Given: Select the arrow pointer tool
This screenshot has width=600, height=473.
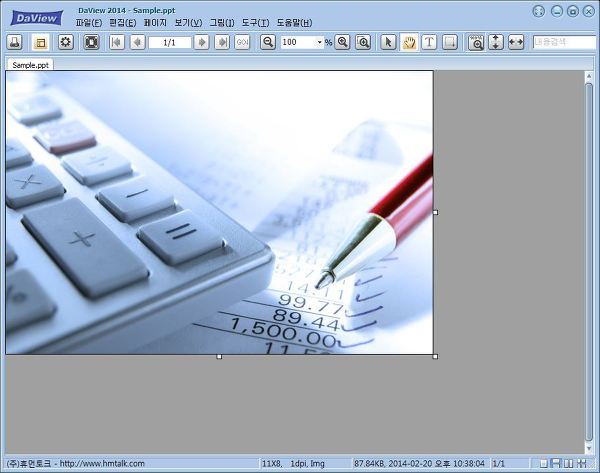Looking at the screenshot, I should [388, 42].
